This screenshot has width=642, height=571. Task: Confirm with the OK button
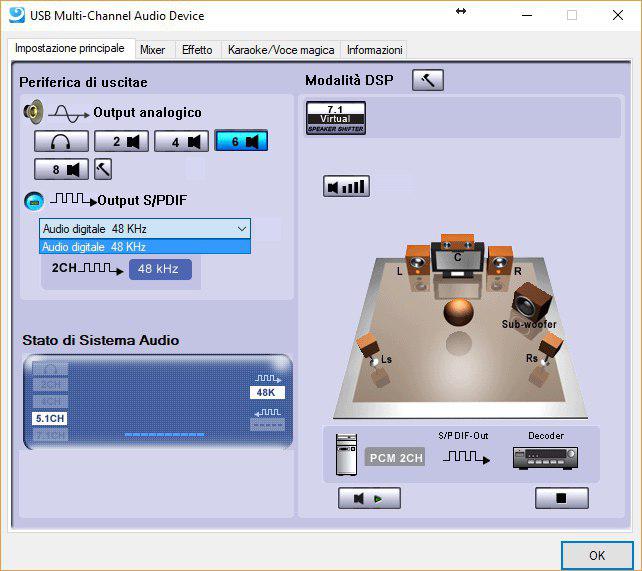[x=597, y=555]
